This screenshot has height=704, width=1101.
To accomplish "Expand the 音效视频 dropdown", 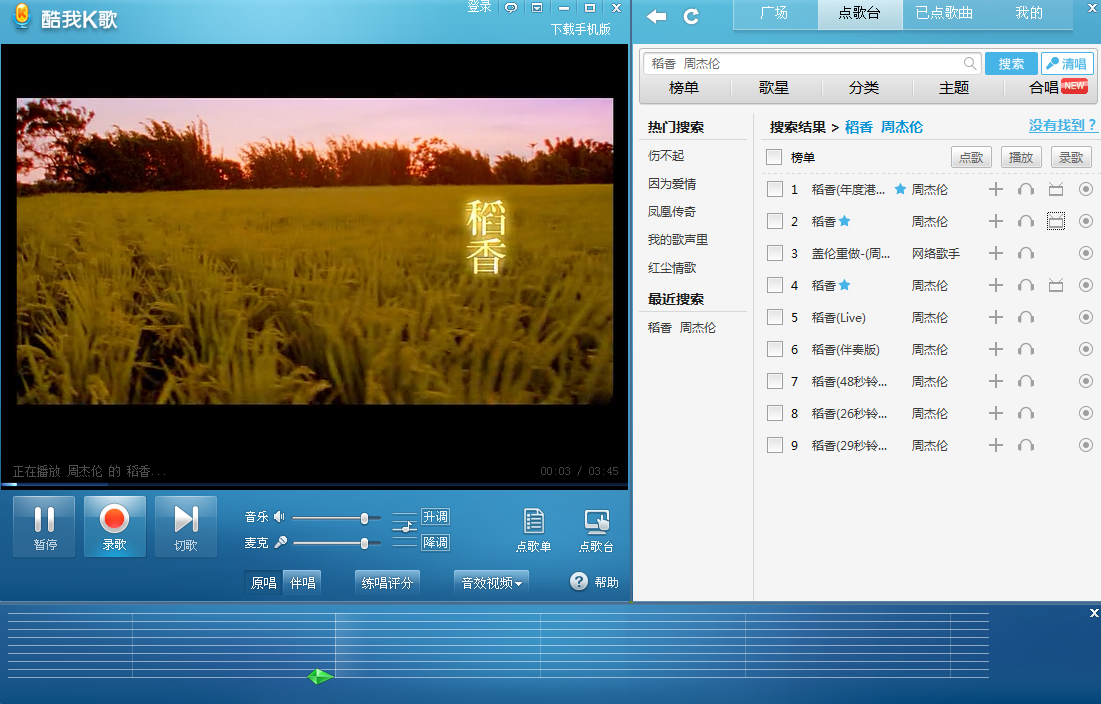I will click(492, 583).
